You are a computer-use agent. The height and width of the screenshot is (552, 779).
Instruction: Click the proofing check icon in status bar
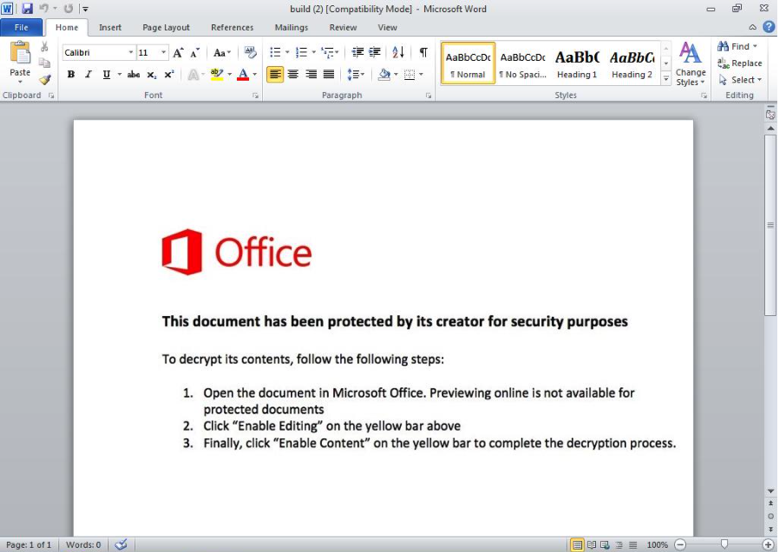click(121, 545)
